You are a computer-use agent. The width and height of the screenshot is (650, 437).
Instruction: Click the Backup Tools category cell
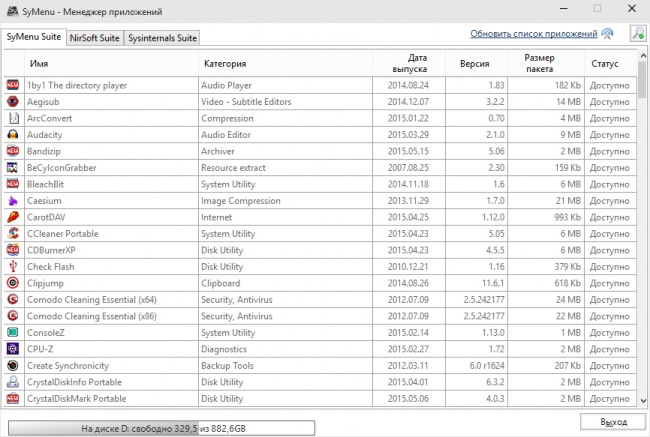point(285,366)
